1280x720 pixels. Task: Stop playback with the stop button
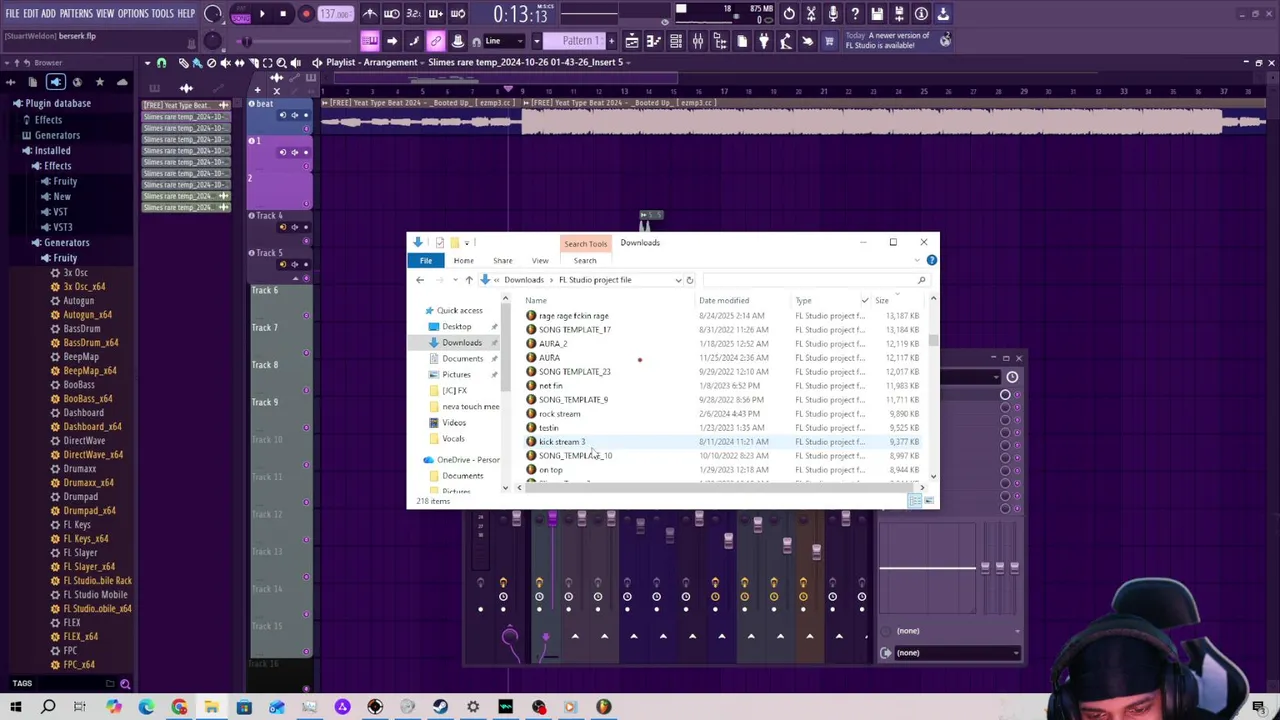pyautogui.click(x=283, y=14)
